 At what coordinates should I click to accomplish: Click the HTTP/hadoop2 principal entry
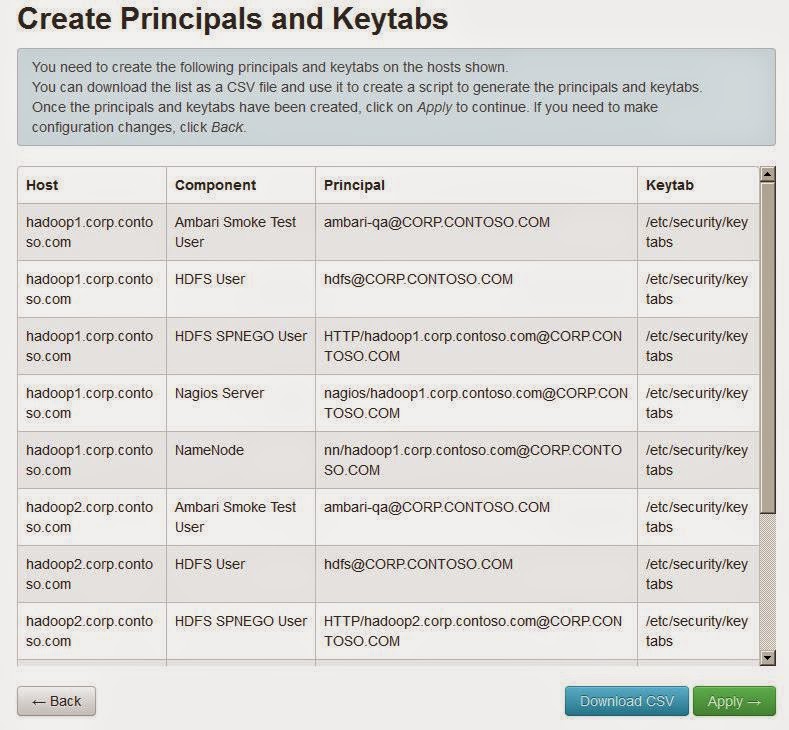click(472, 631)
